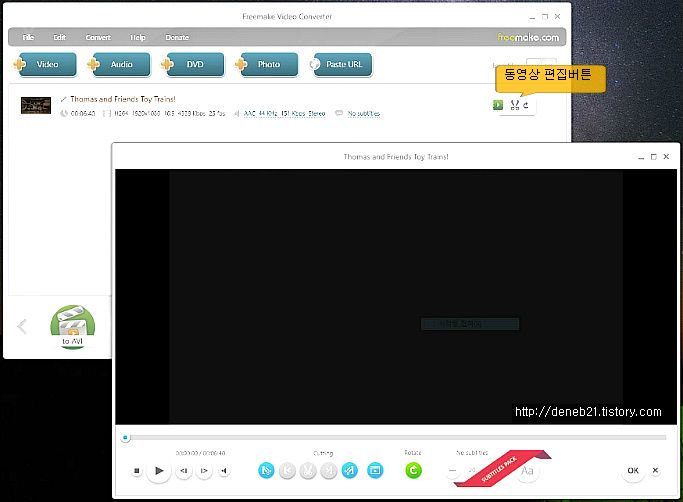Cut the selection with scissors icon

click(308, 471)
